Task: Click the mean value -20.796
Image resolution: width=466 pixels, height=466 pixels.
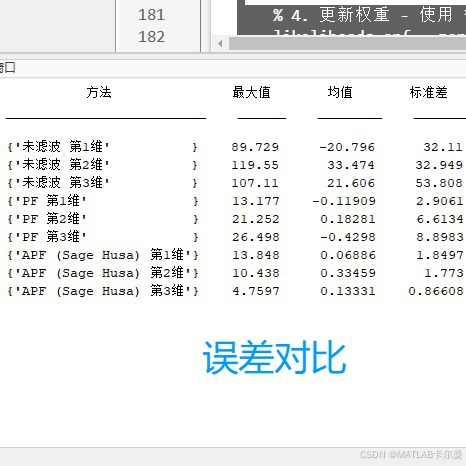Action: tap(347, 147)
